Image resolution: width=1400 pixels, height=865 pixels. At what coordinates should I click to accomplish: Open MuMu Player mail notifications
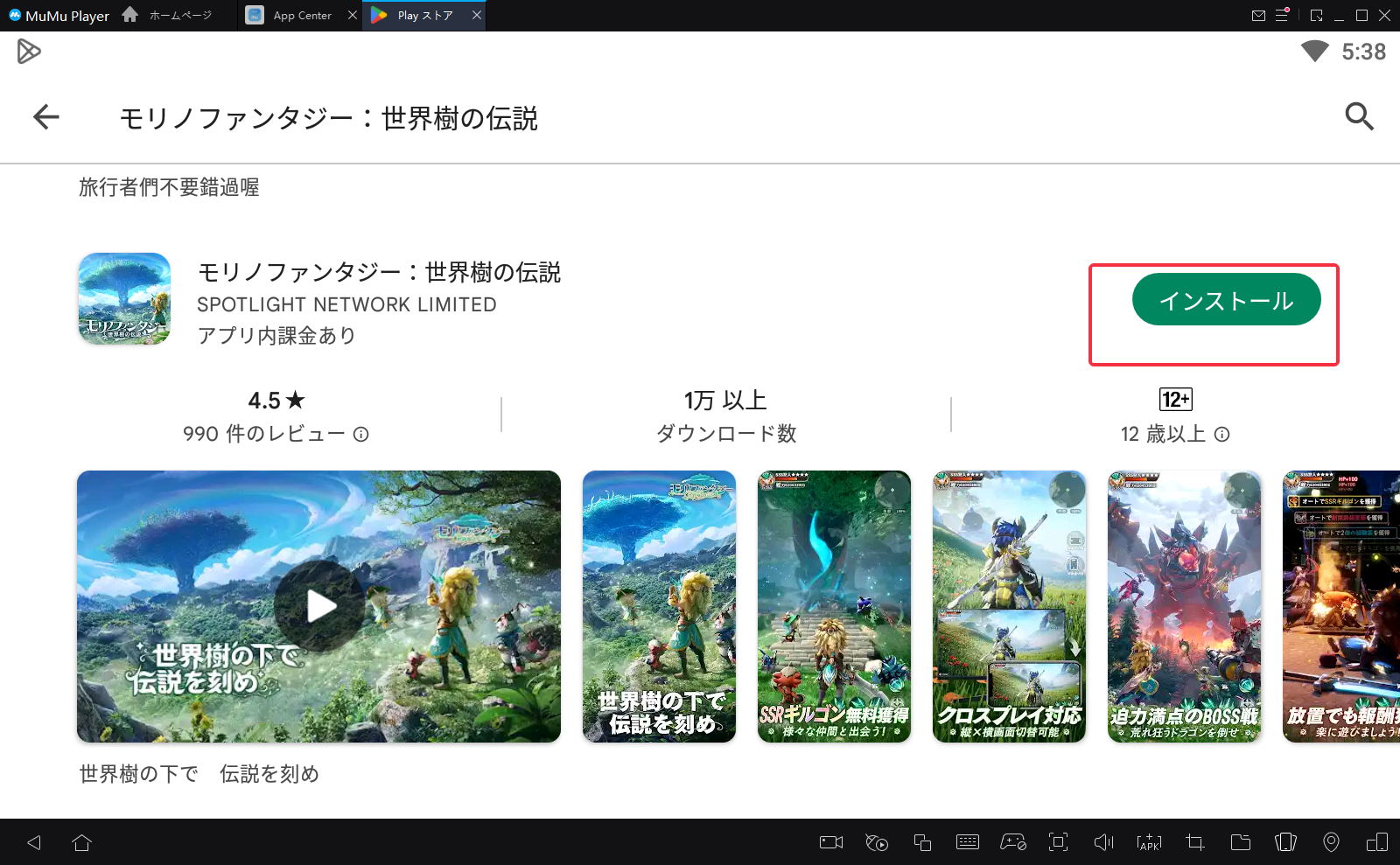pyautogui.click(x=1259, y=16)
